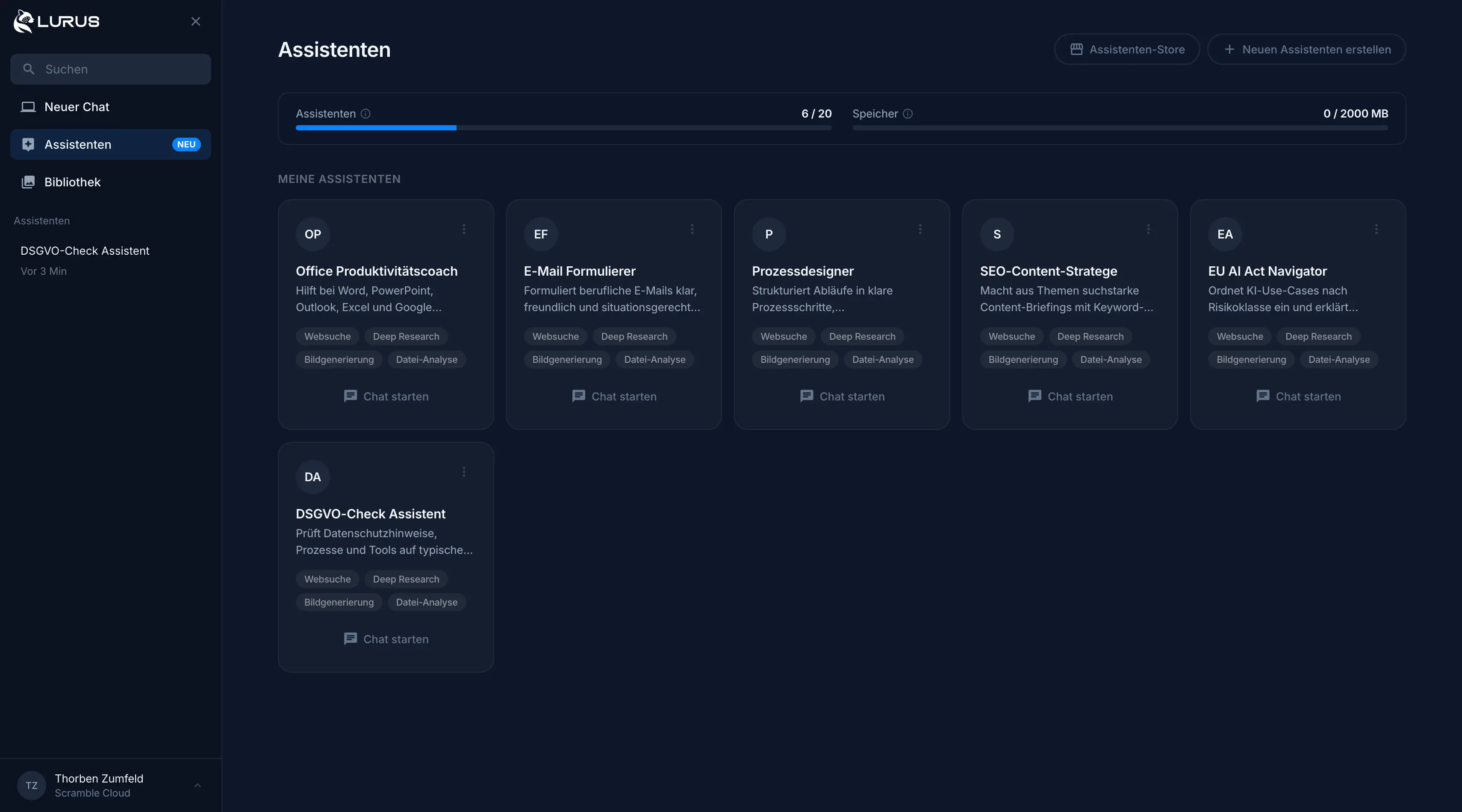
Task: Select Assistenten in the sidebar
Action: pyautogui.click(x=111, y=144)
